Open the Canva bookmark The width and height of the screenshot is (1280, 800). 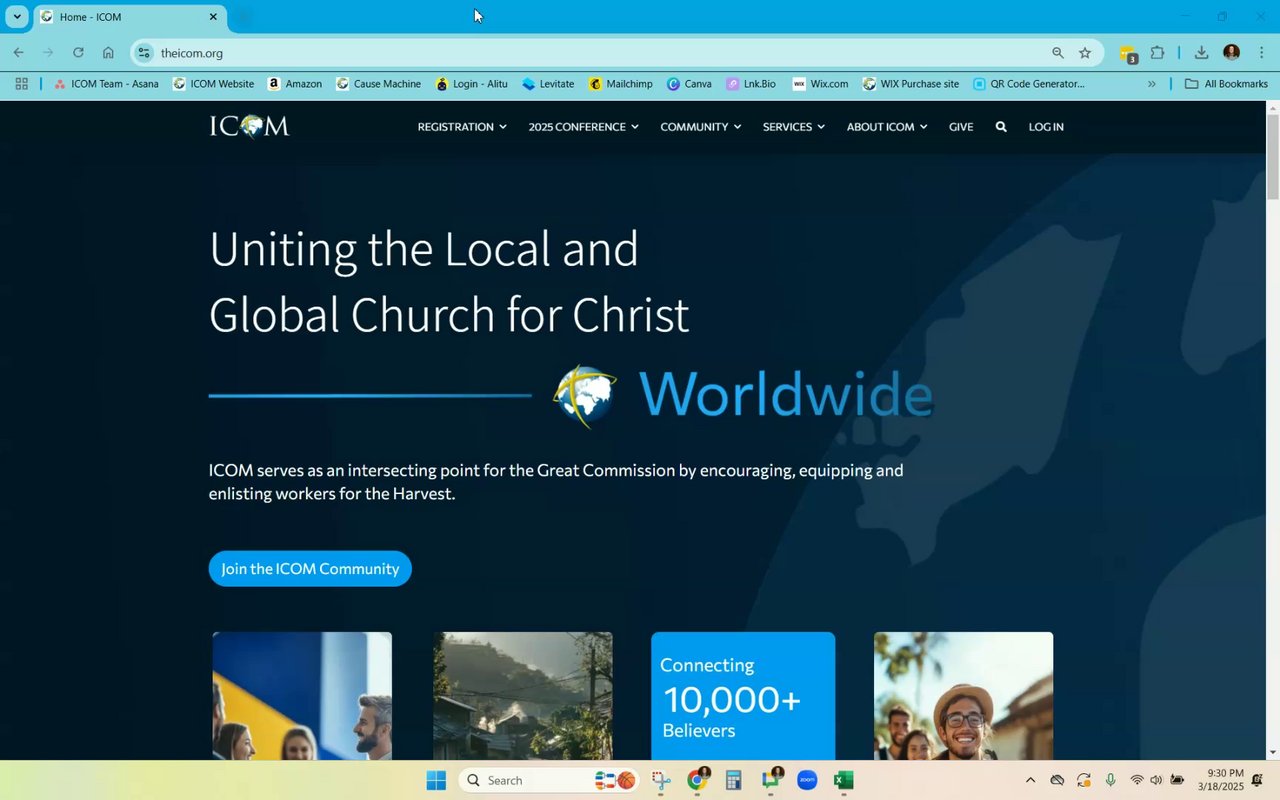(x=689, y=84)
